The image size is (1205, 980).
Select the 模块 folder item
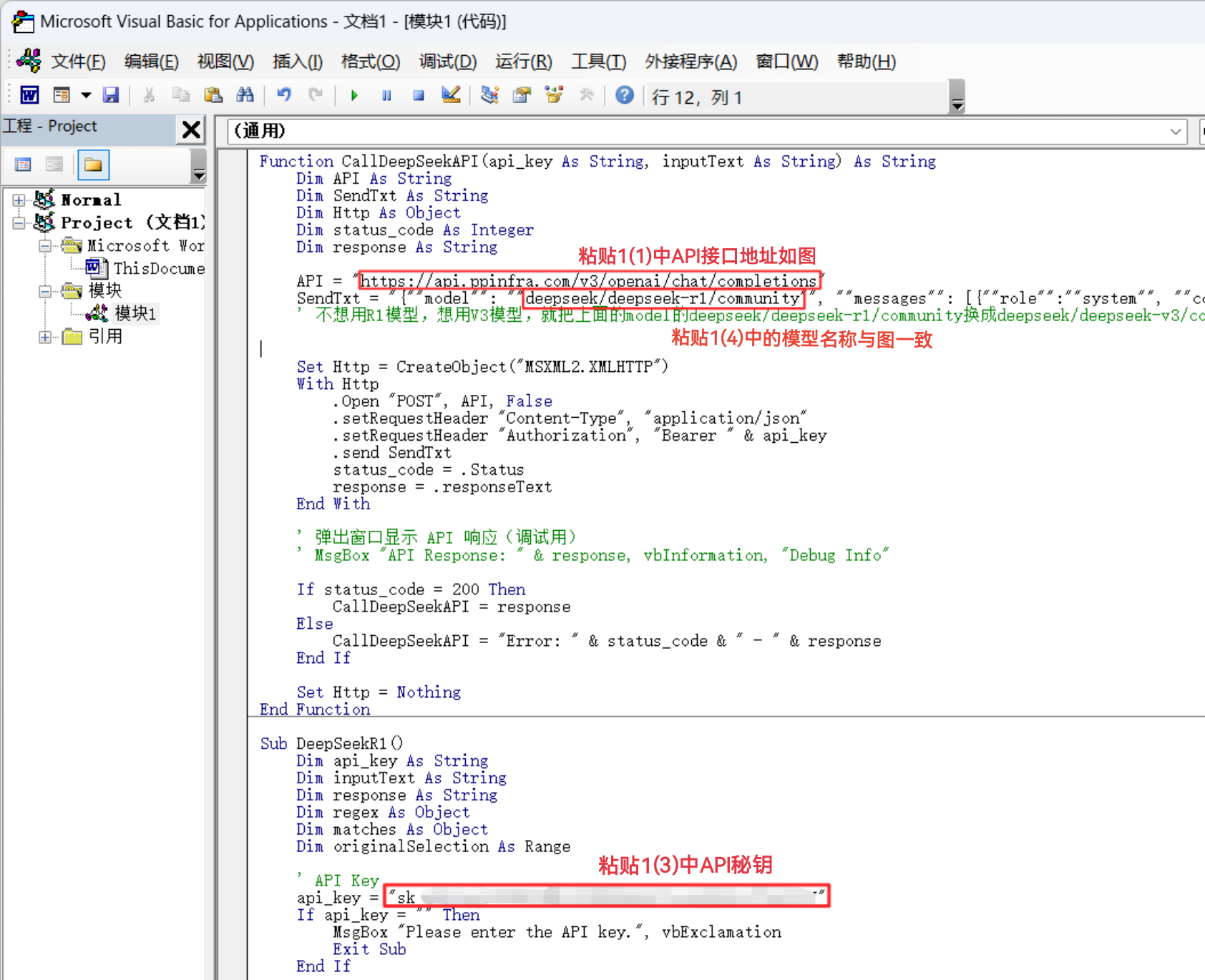coord(105,290)
